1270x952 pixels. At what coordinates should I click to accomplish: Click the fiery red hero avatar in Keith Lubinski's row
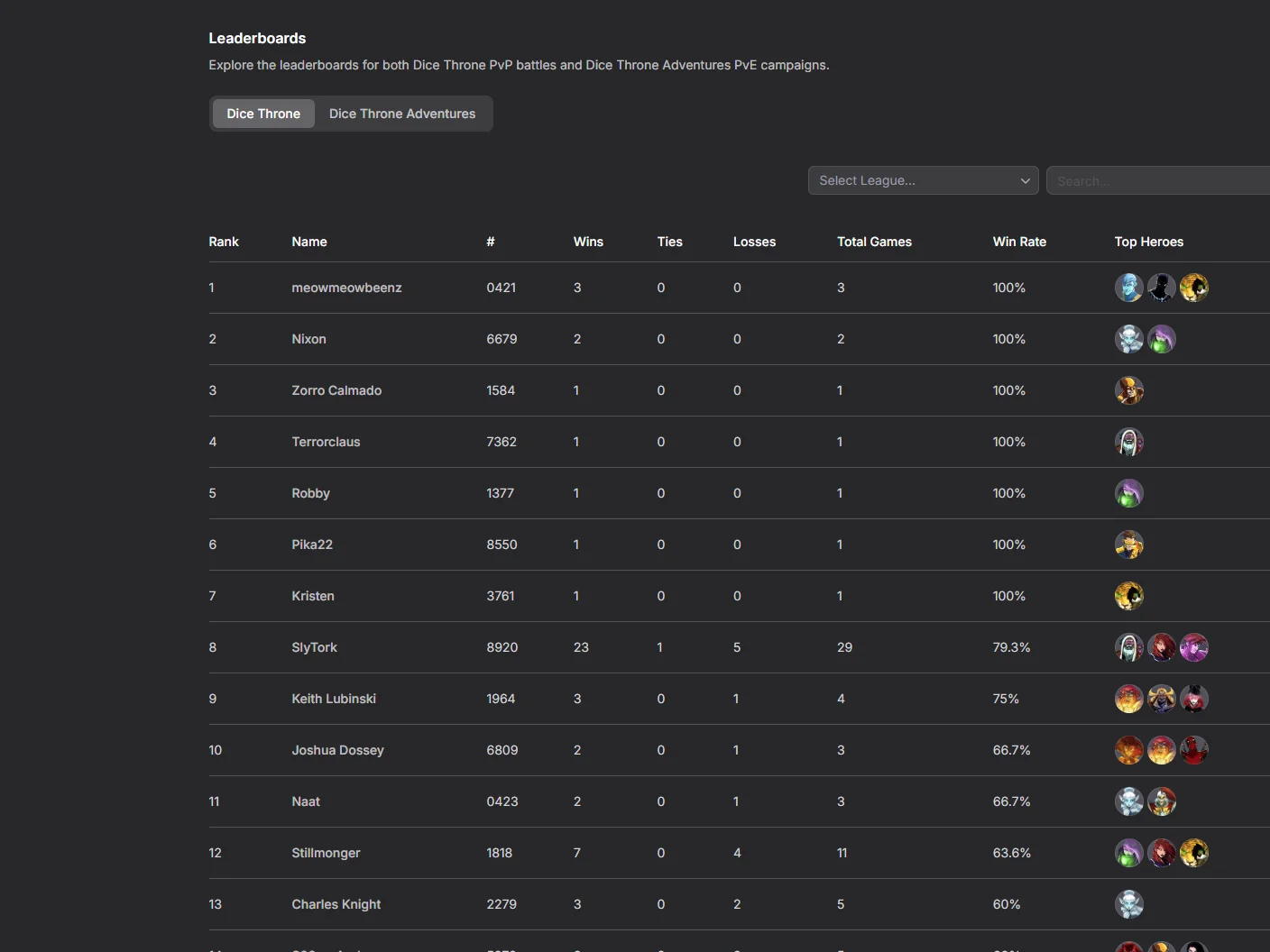pyautogui.click(x=1129, y=699)
